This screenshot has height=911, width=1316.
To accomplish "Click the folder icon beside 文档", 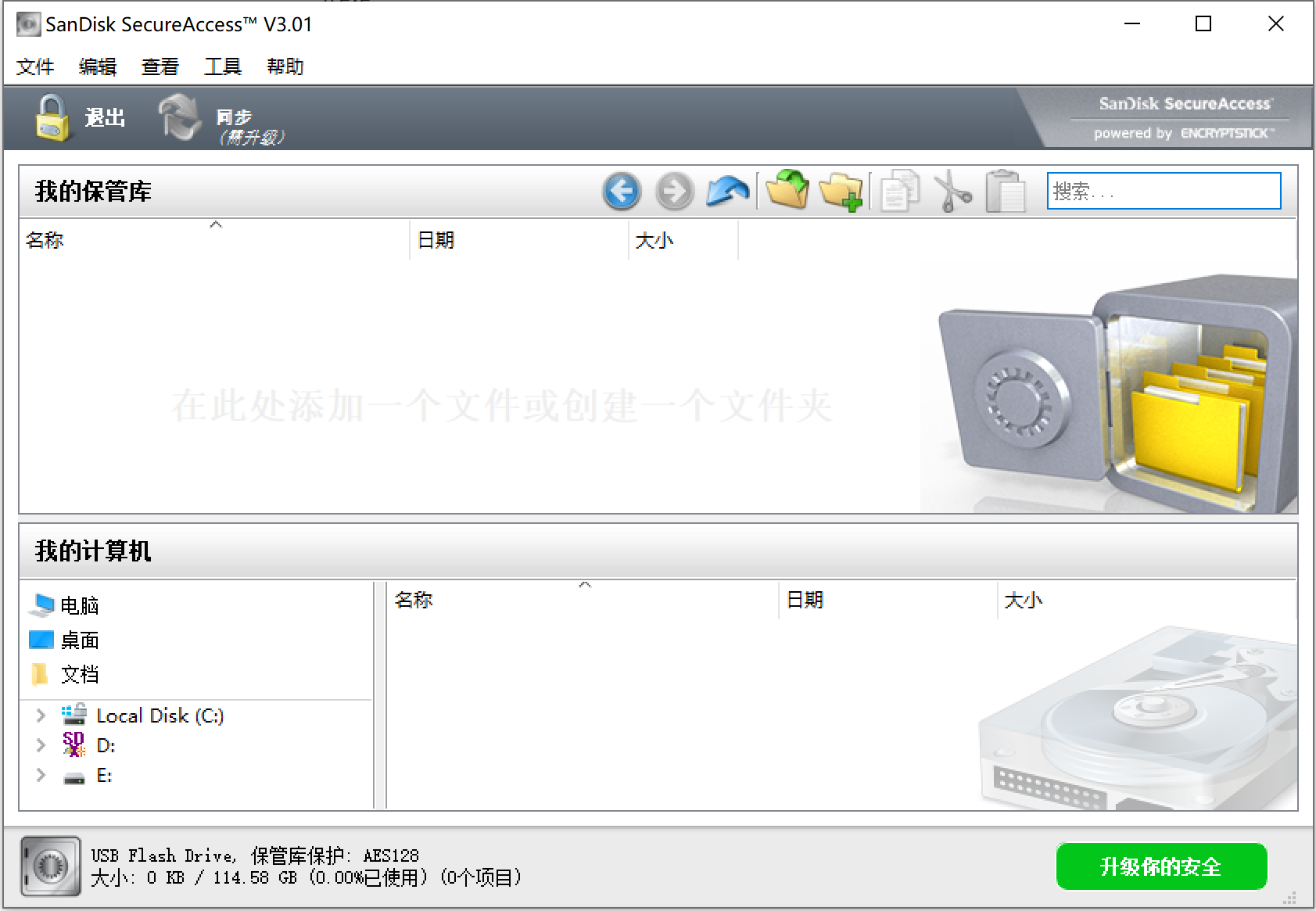I will 40,673.
